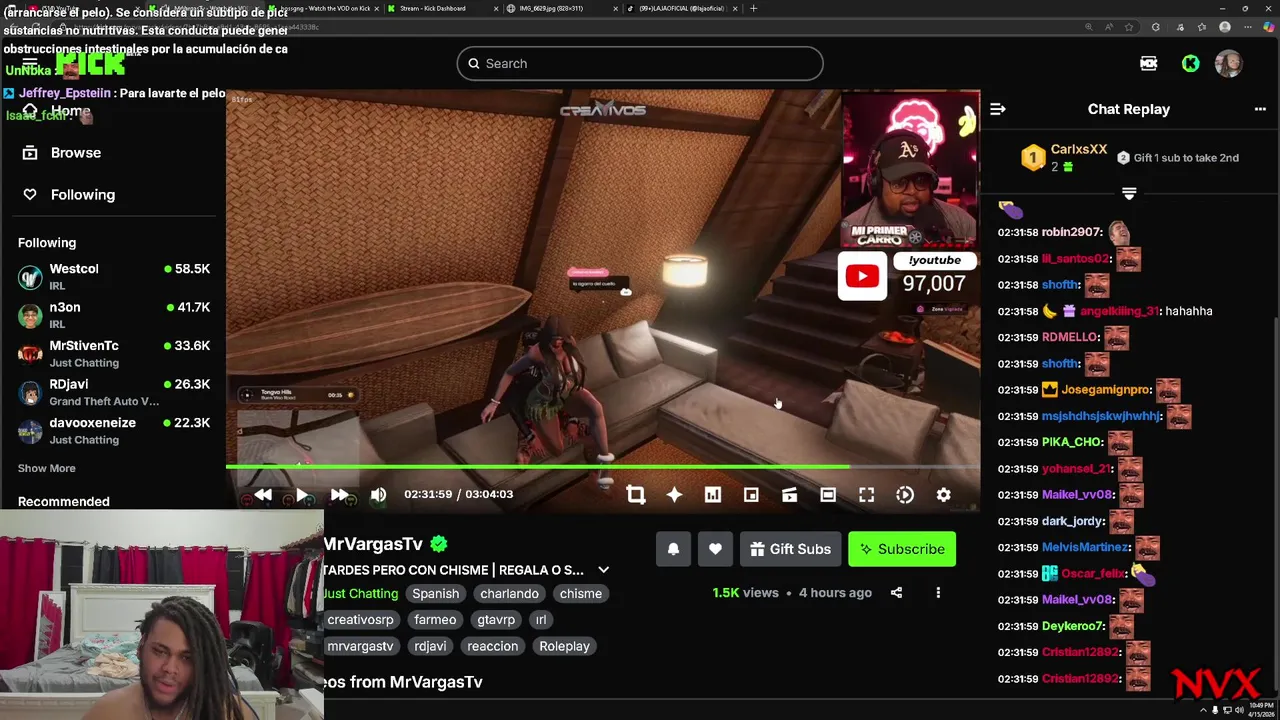Mute the video volume speaker icon
The height and width of the screenshot is (720, 1280).
coord(378,494)
